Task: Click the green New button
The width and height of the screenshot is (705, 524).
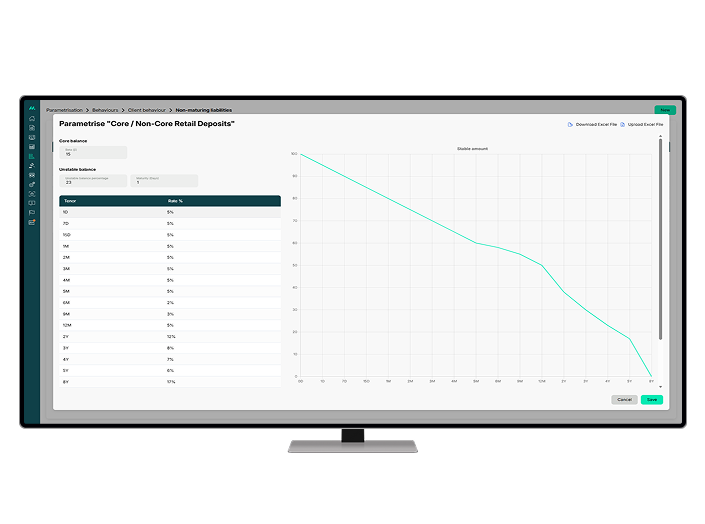Action: click(x=665, y=110)
